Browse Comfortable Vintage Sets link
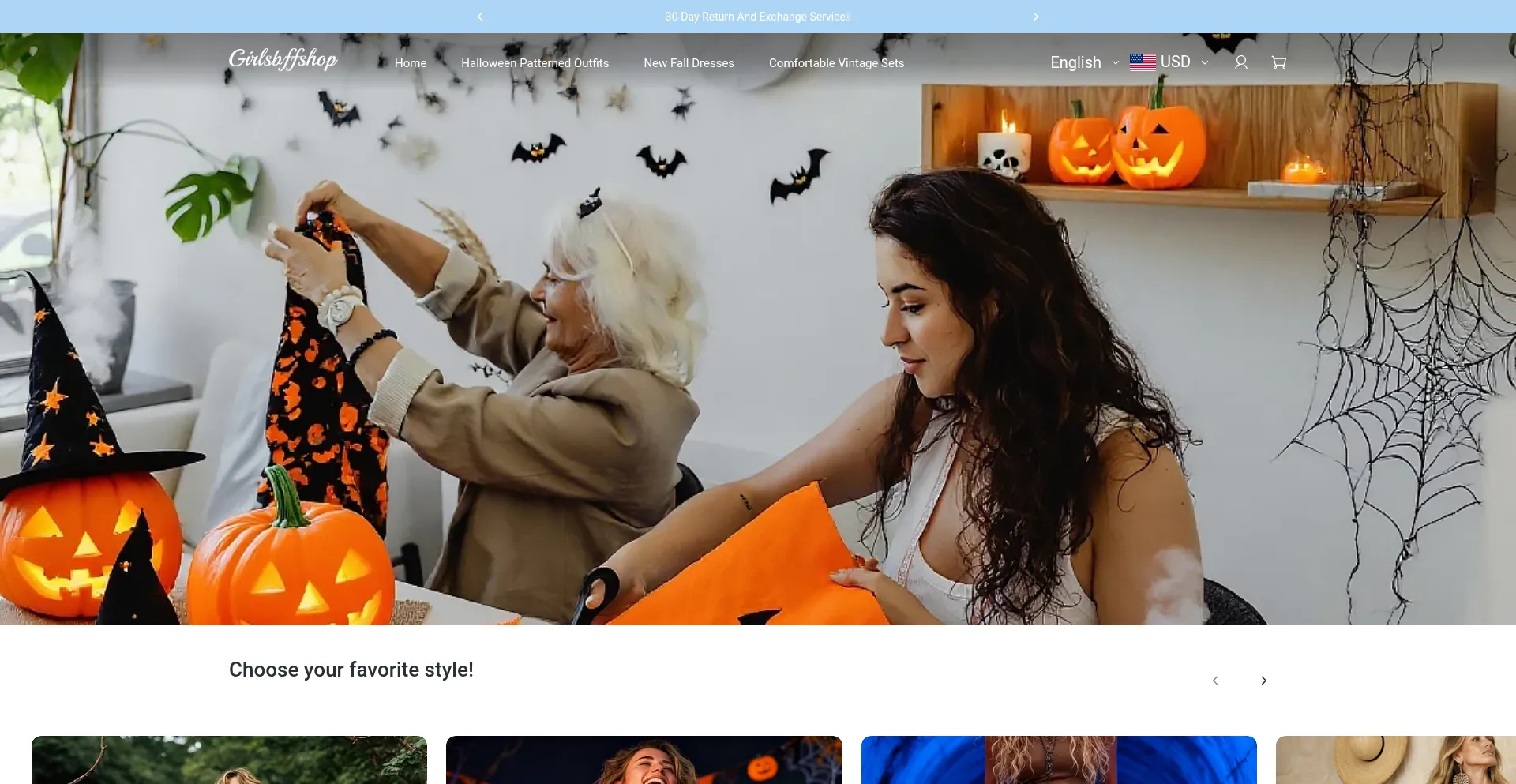Image resolution: width=1516 pixels, height=784 pixels. click(x=836, y=63)
